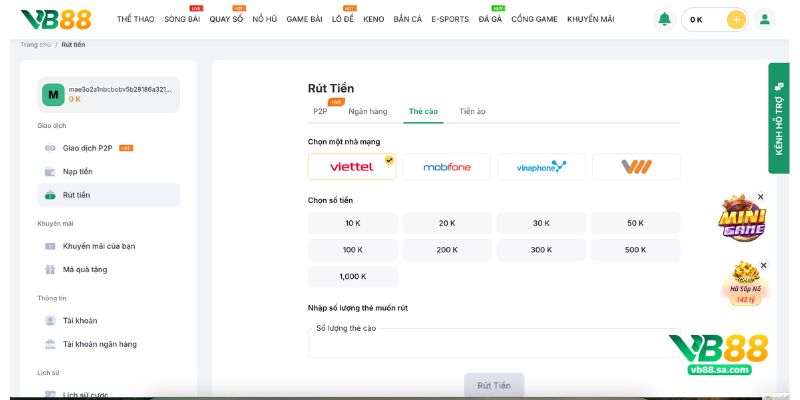Image resolution: width=800 pixels, height=400 pixels.
Task: Click the Nạp tiền wallet icon
Action: (x=50, y=171)
